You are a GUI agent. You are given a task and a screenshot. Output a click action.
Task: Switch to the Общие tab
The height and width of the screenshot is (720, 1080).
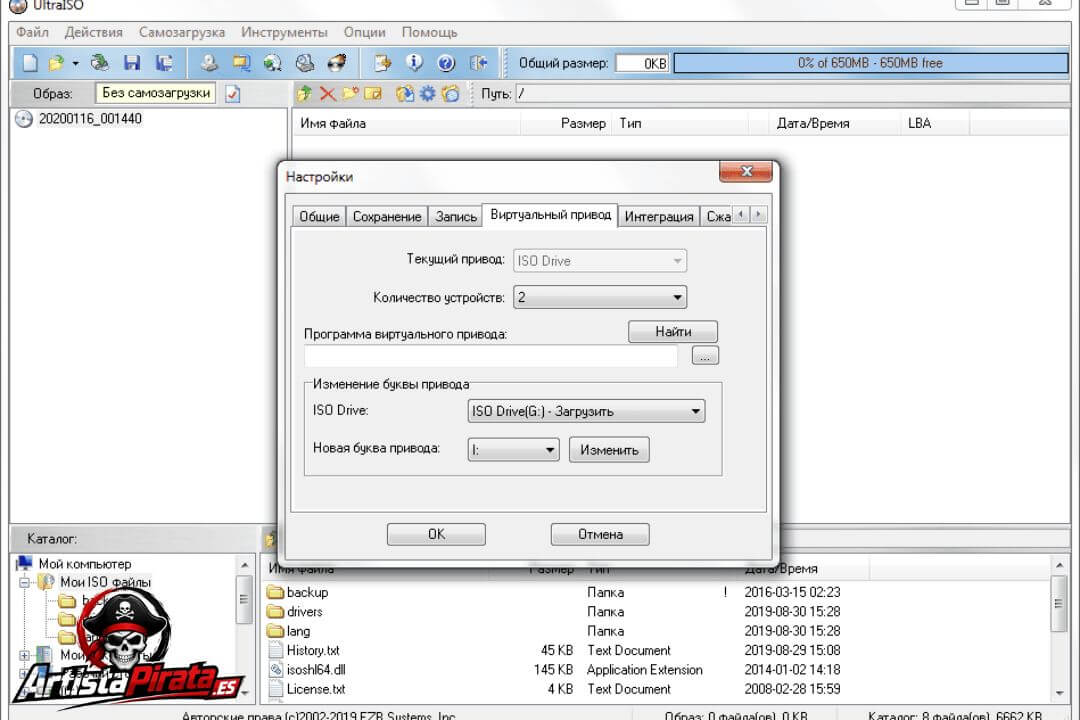[x=319, y=216]
